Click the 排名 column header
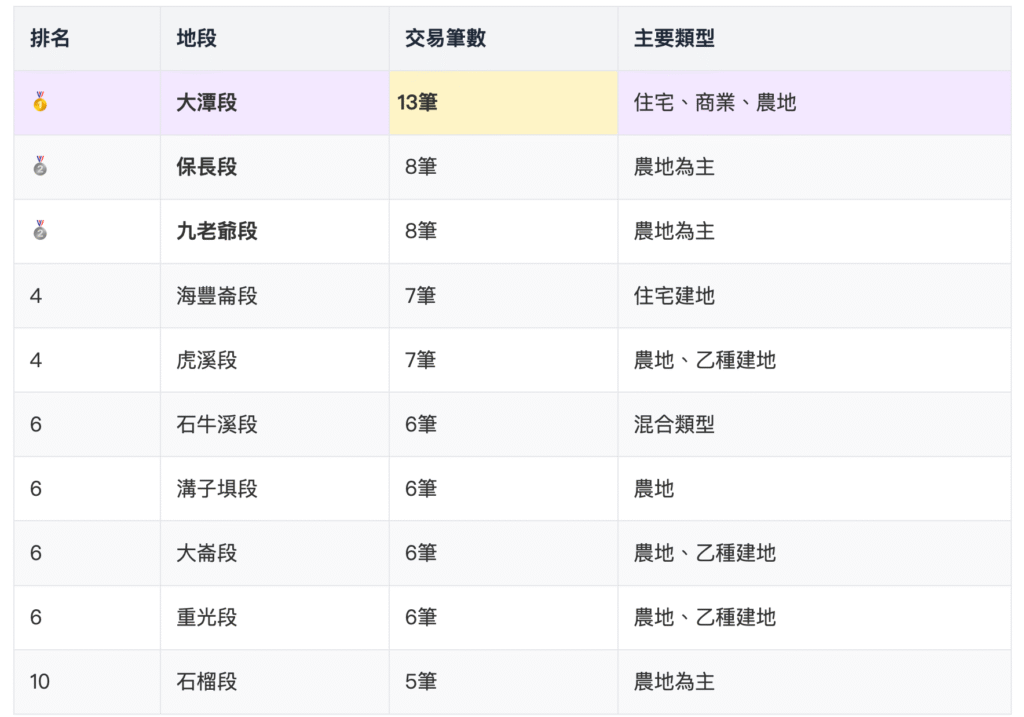The width and height of the screenshot is (1024, 717). tap(47, 37)
